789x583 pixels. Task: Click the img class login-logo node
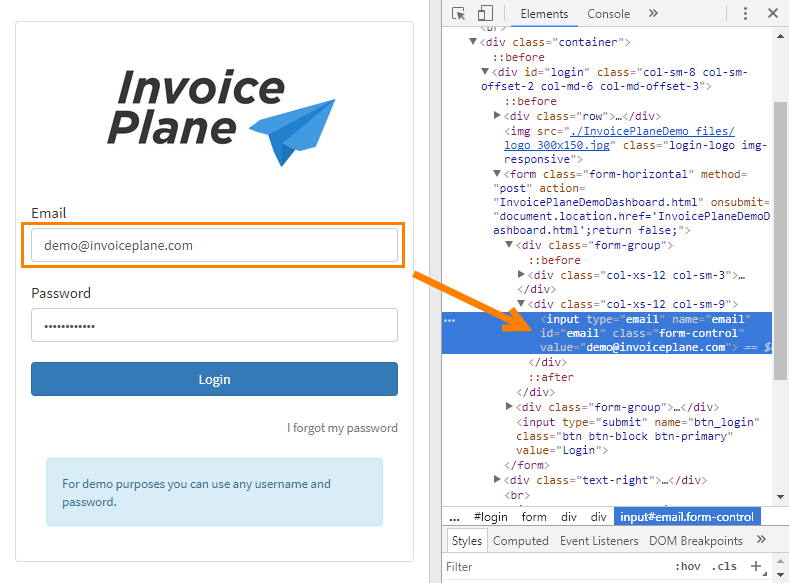[636, 145]
